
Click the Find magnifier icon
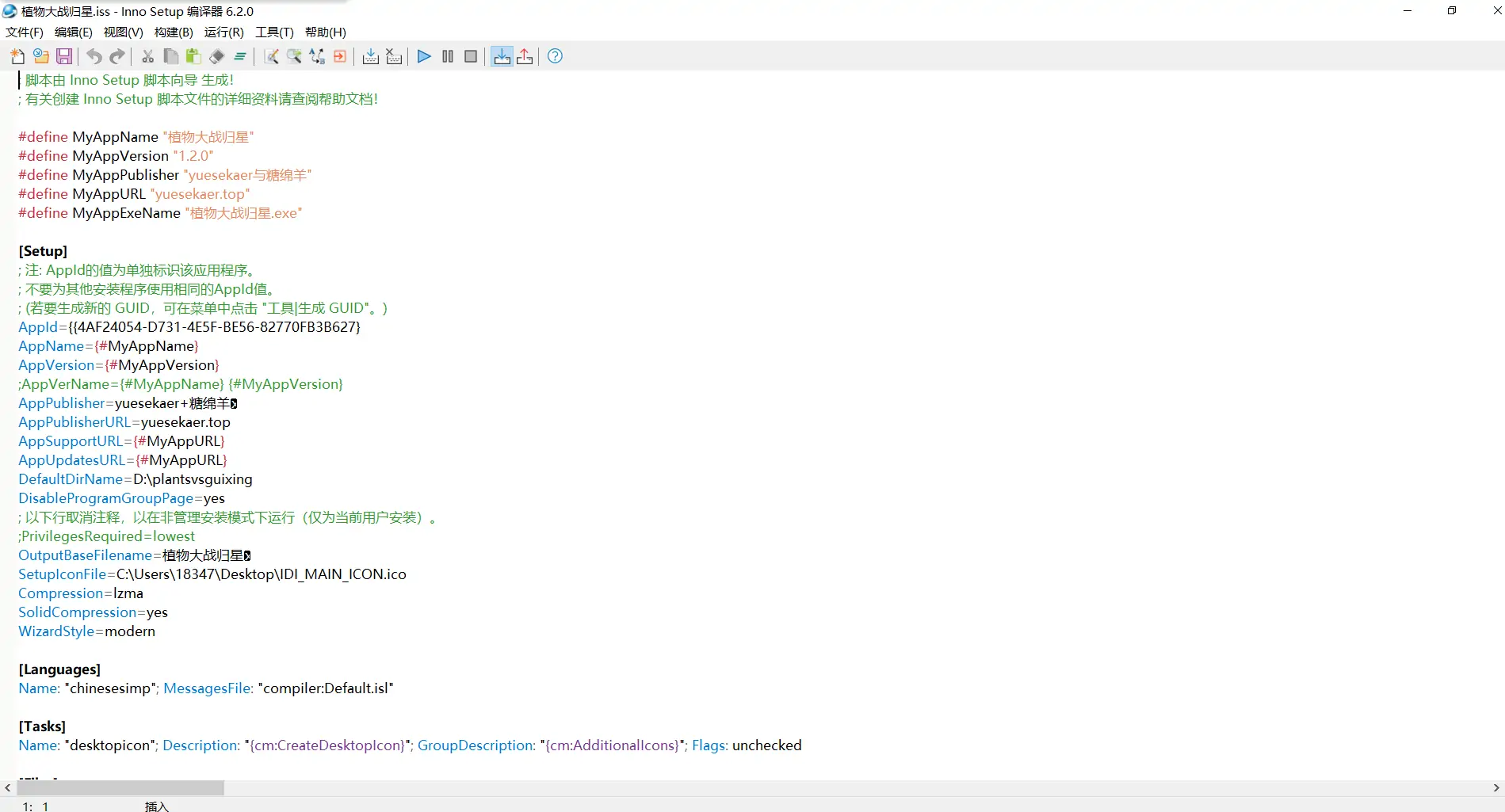pyautogui.click(x=294, y=56)
